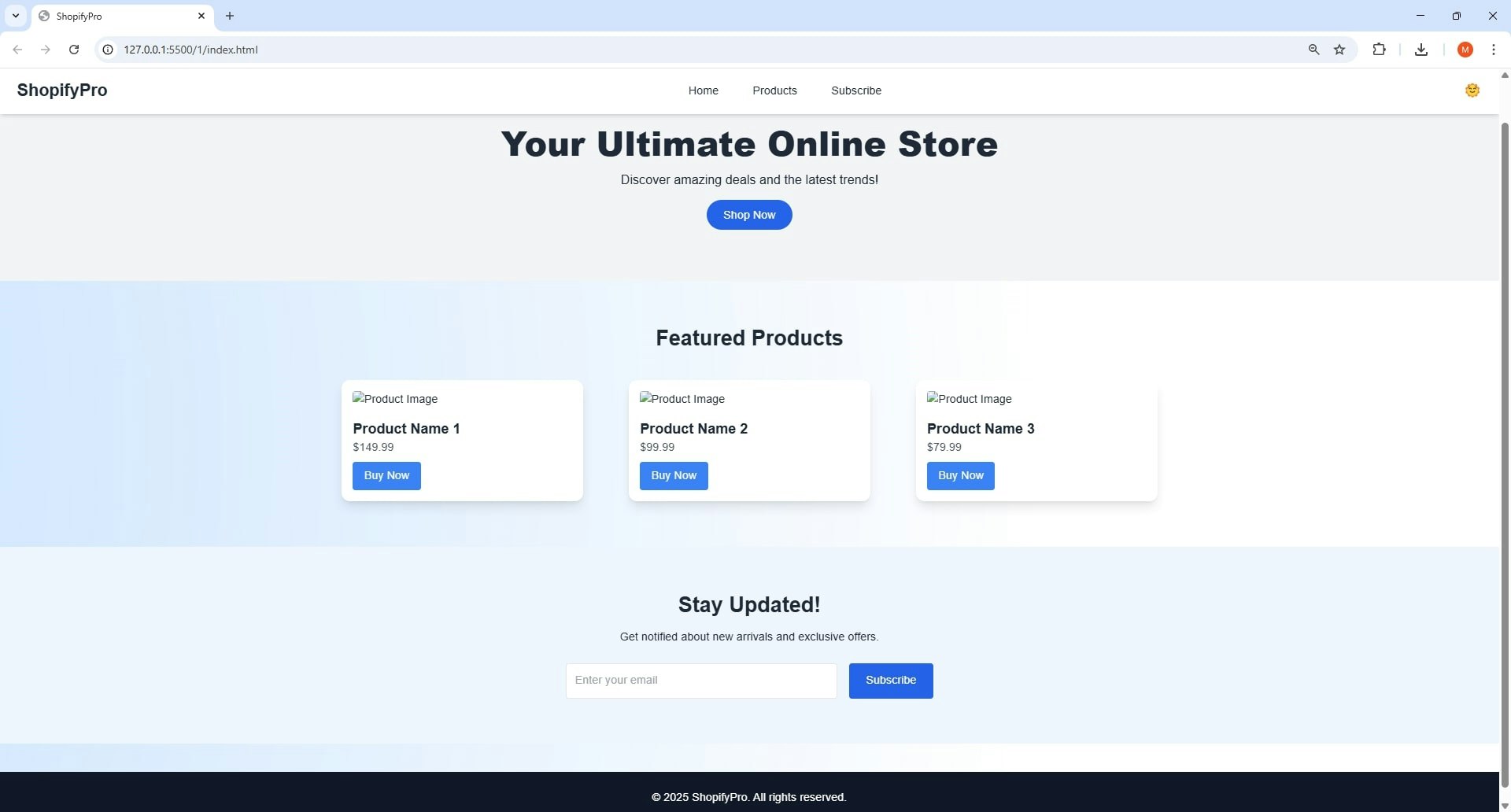Click Shop Now
Screen dimensions: 1511x812
point(748,214)
